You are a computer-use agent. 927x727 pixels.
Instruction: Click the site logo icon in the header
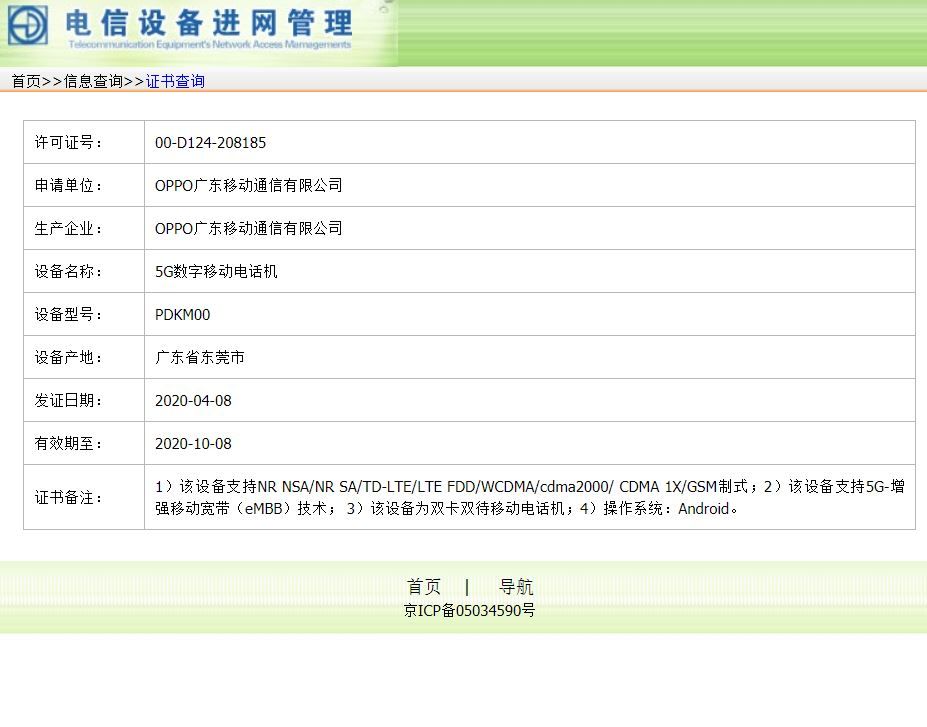click(x=28, y=25)
